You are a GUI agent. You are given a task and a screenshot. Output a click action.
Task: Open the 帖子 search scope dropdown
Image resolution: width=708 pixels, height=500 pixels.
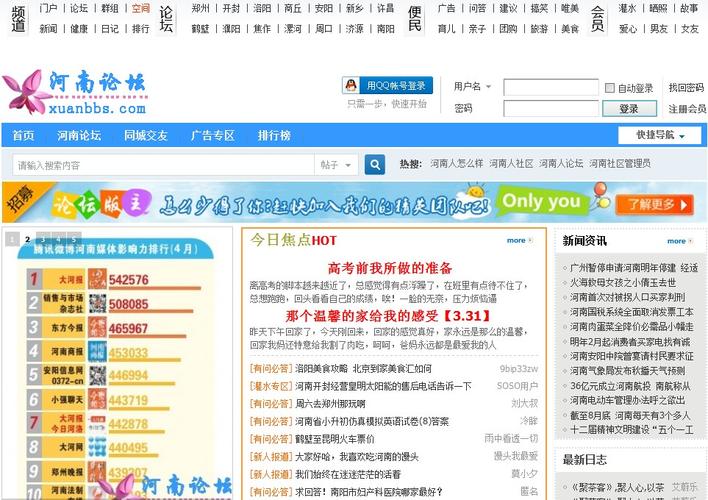click(336, 165)
